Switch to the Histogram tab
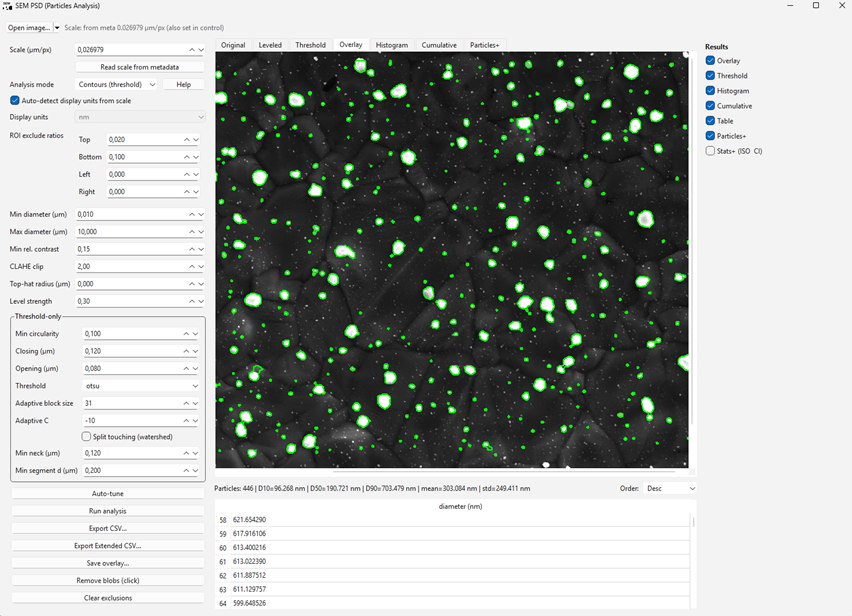The width and height of the screenshot is (852, 616). [x=391, y=45]
